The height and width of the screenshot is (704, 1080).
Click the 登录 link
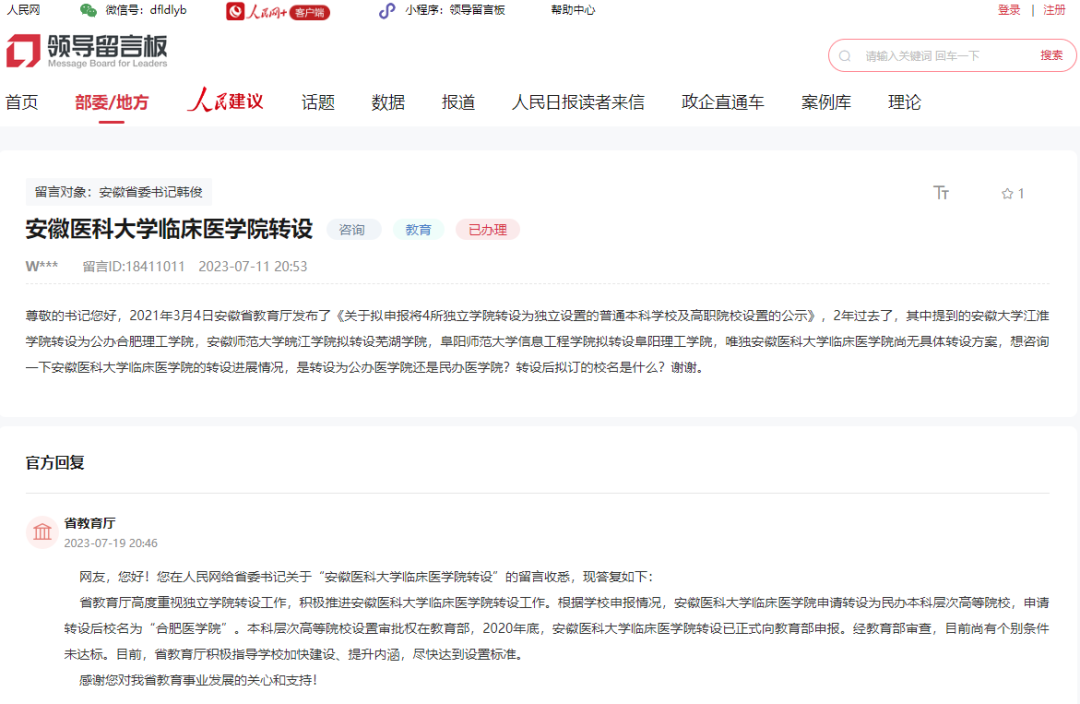[x=1009, y=10]
